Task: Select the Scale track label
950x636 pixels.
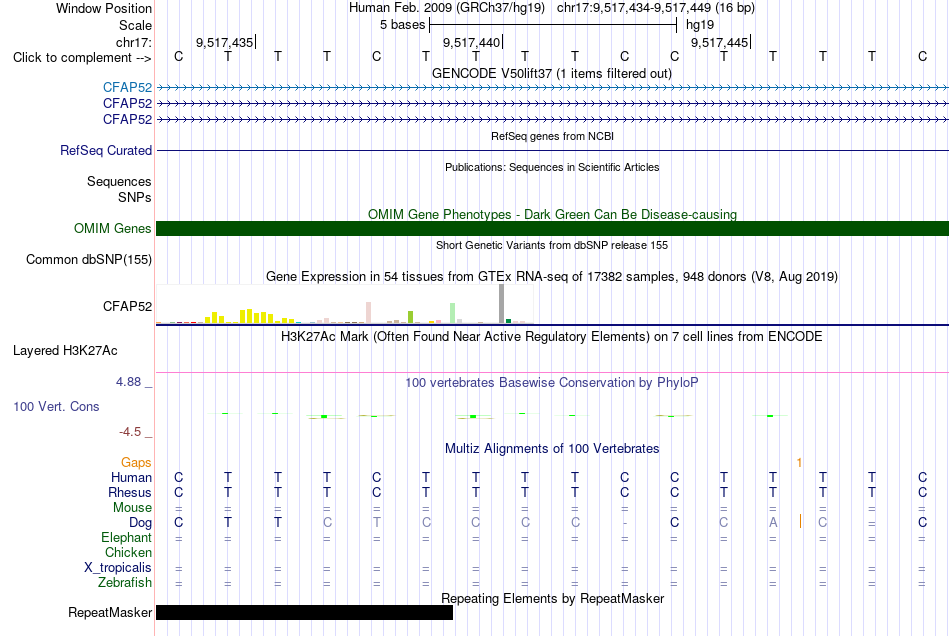Action: click(135, 25)
